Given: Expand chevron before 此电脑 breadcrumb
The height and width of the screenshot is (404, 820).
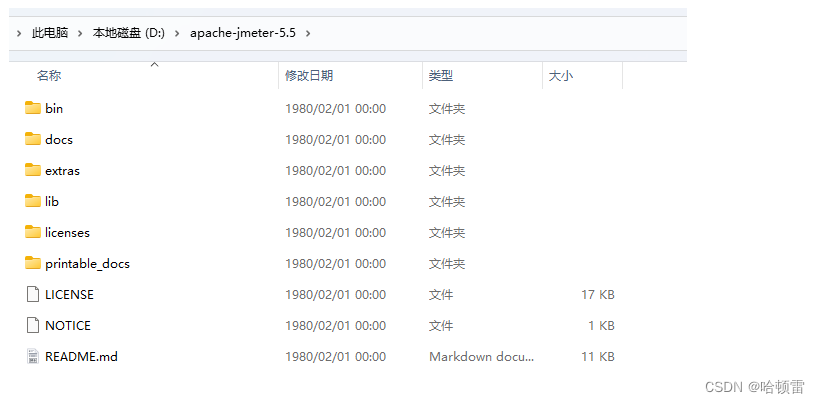Looking at the screenshot, I should coord(19,33).
